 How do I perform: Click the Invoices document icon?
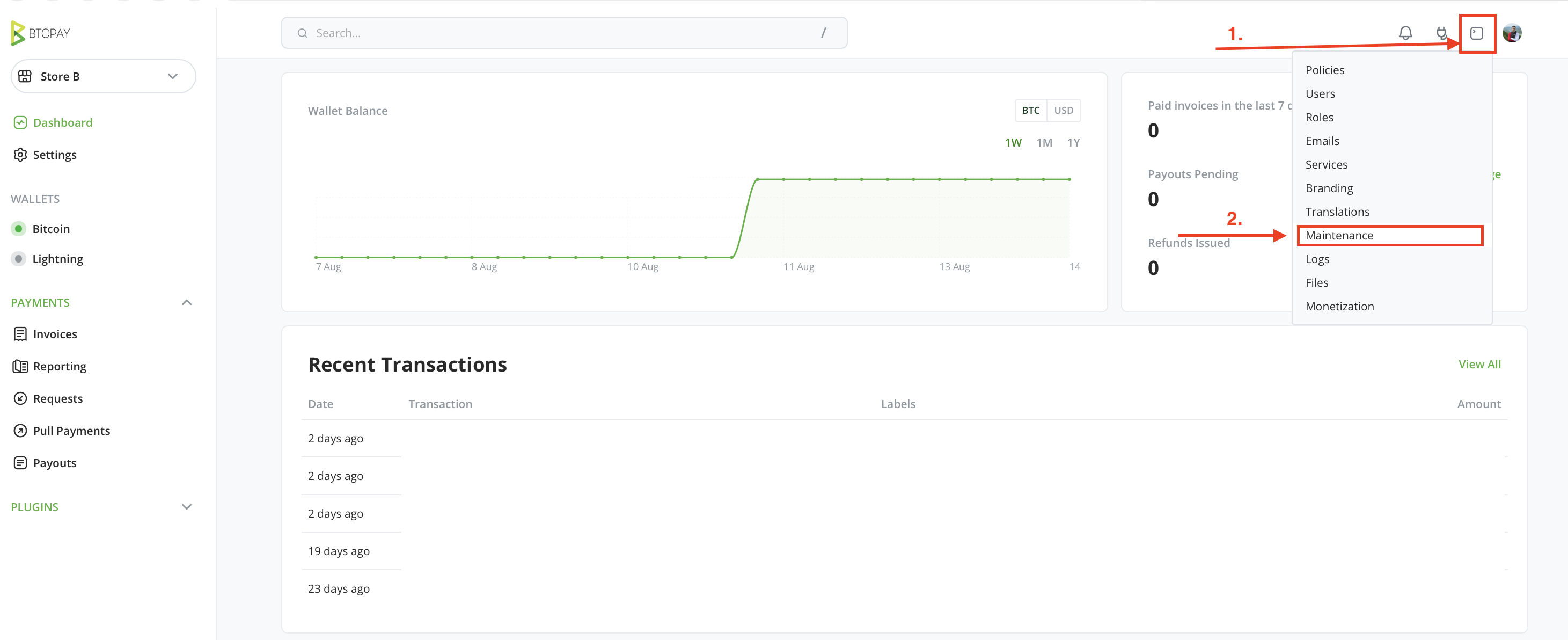click(20, 334)
